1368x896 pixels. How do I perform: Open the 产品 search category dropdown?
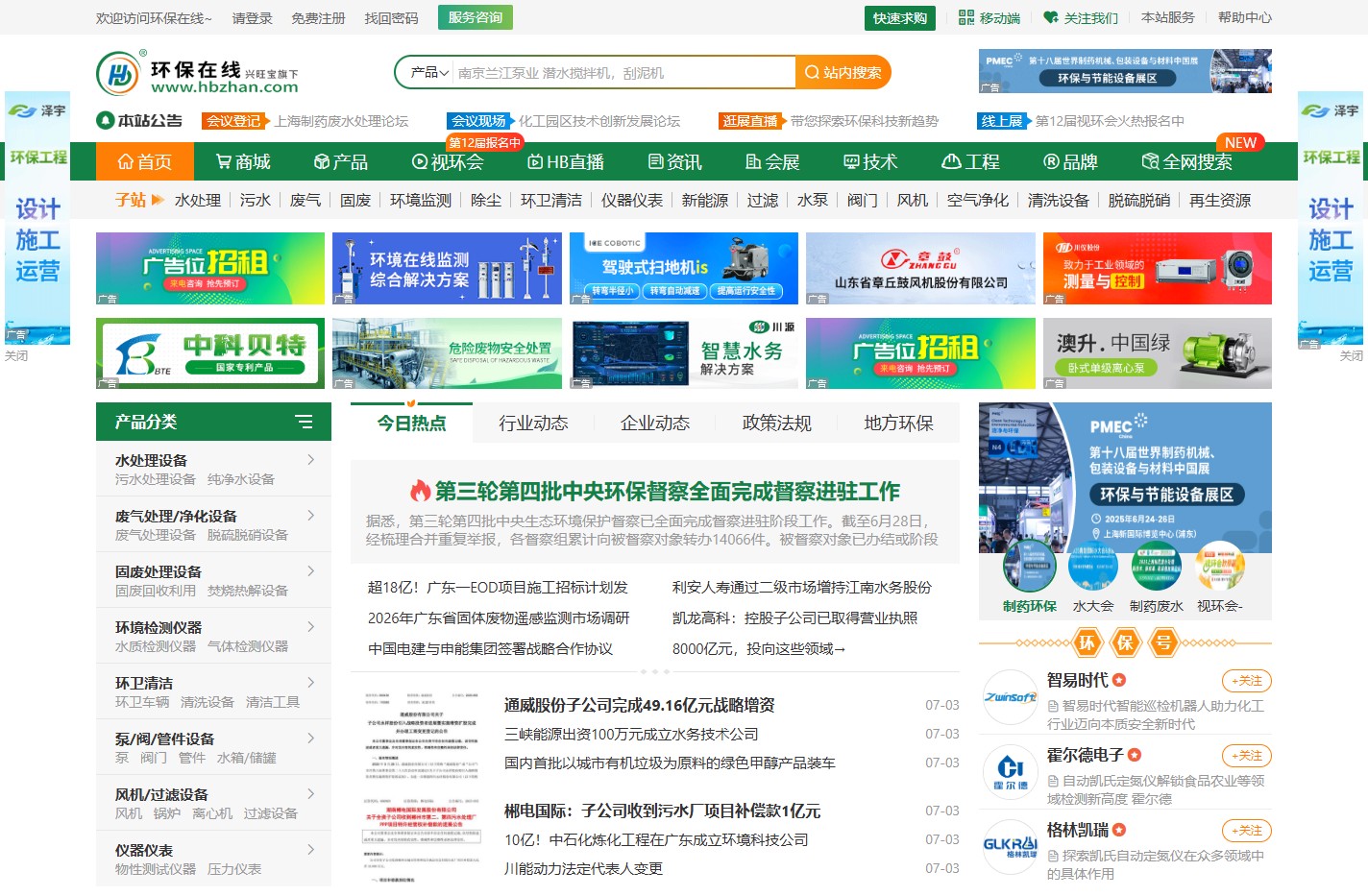click(x=429, y=72)
